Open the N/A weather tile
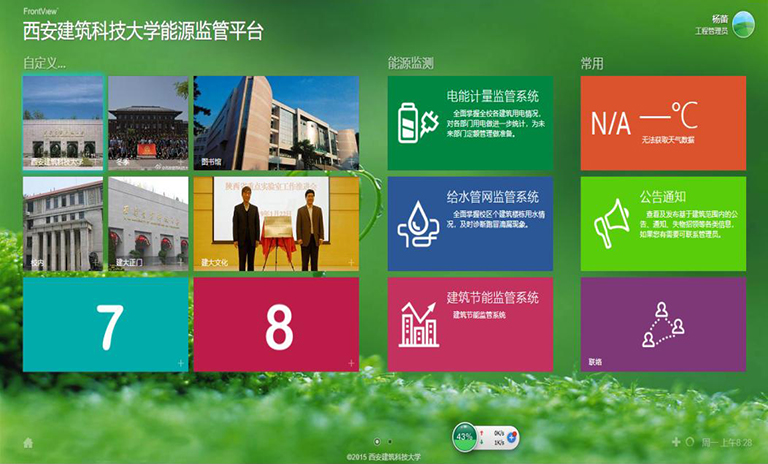This screenshot has height=464, width=768. point(663,122)
